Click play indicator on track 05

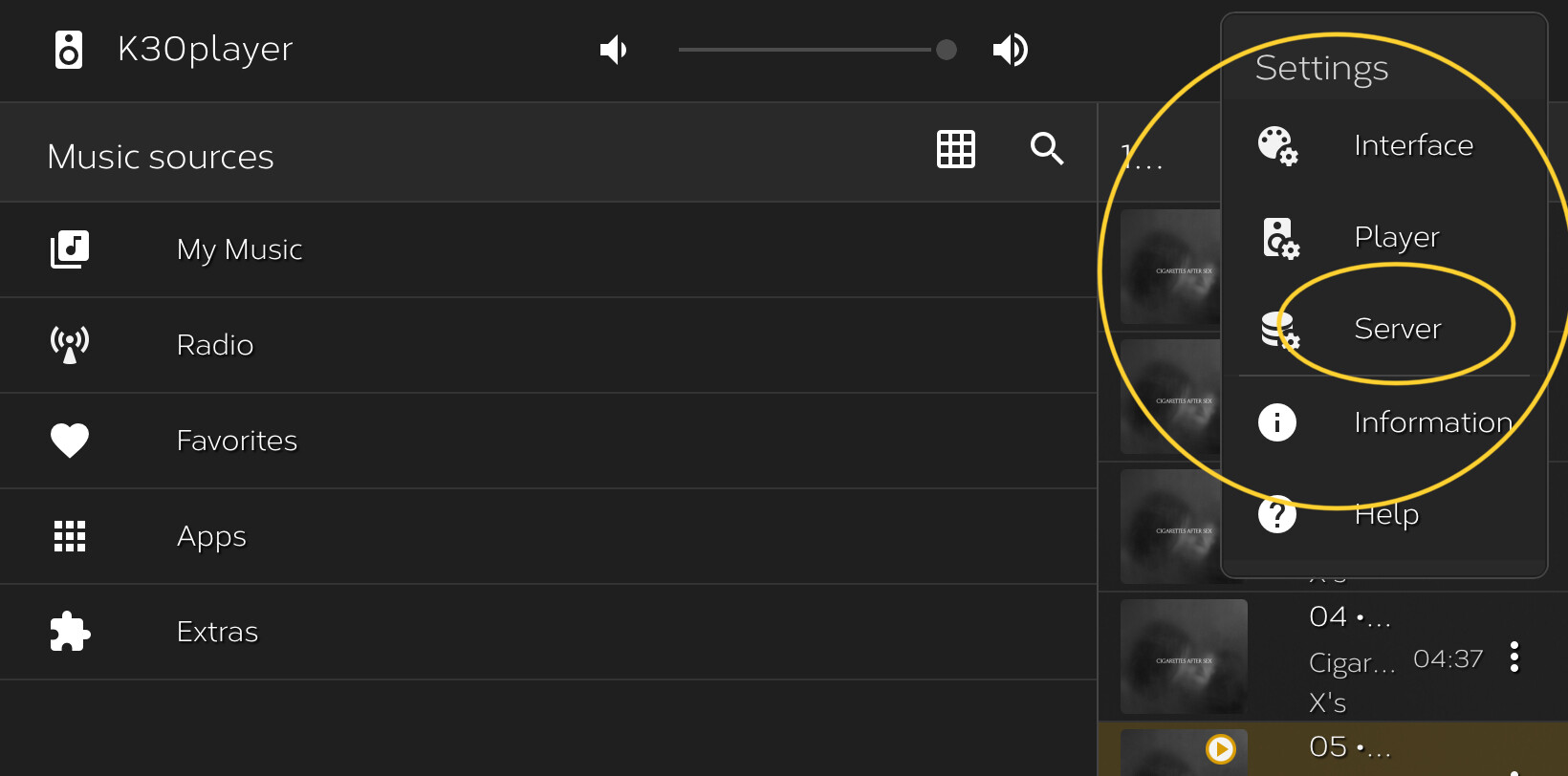pyautogui.click(x=1220, y=749)
